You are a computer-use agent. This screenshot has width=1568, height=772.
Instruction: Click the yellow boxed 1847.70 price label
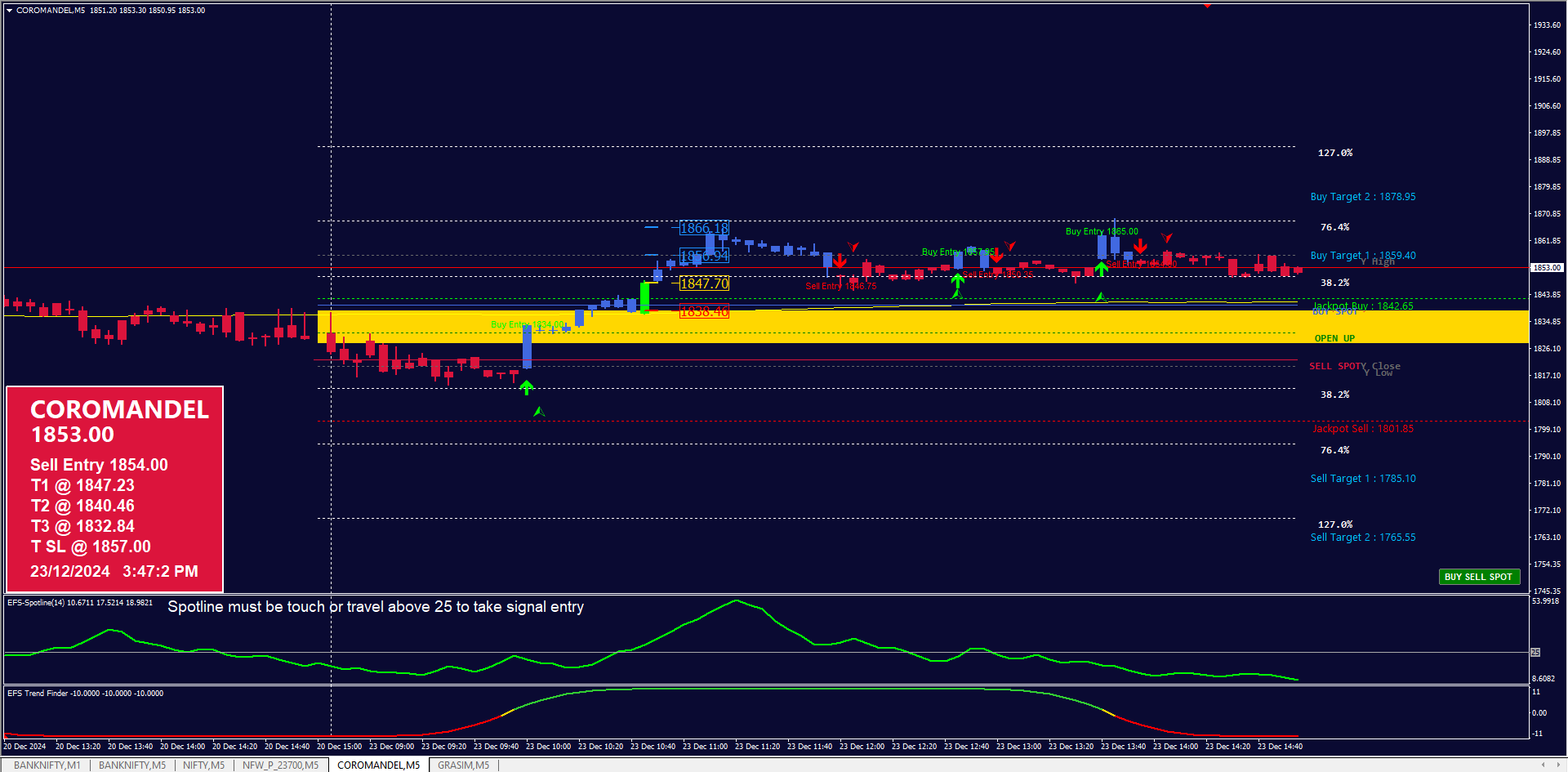pyautogui.click(x=705, y=283)
